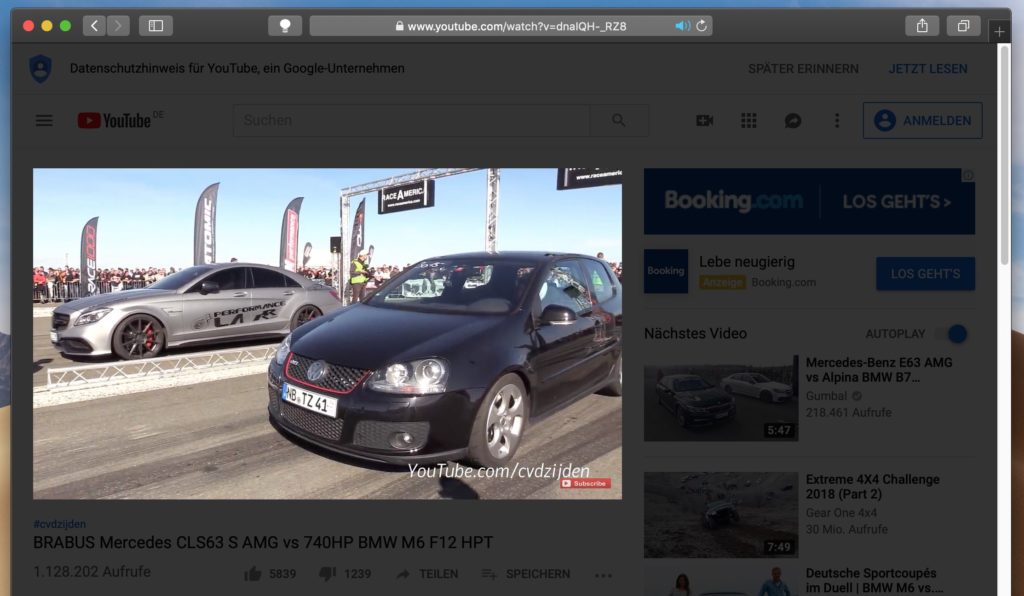The width and height of the screenshot is (1024, 596).
Task: Click the video title BRABUS Mercedes CLS63
Action: [x=263, y=542]
